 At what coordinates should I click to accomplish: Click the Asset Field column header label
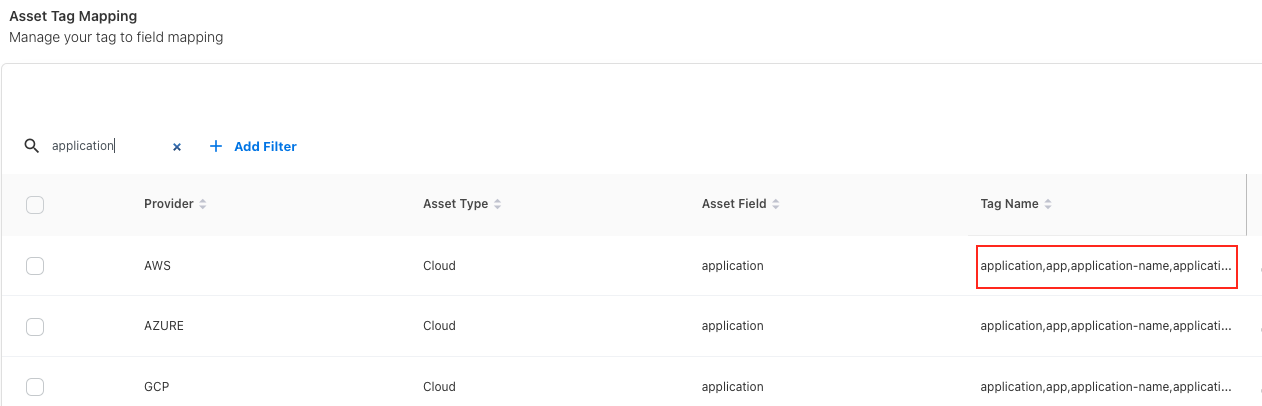pos(733,204)
